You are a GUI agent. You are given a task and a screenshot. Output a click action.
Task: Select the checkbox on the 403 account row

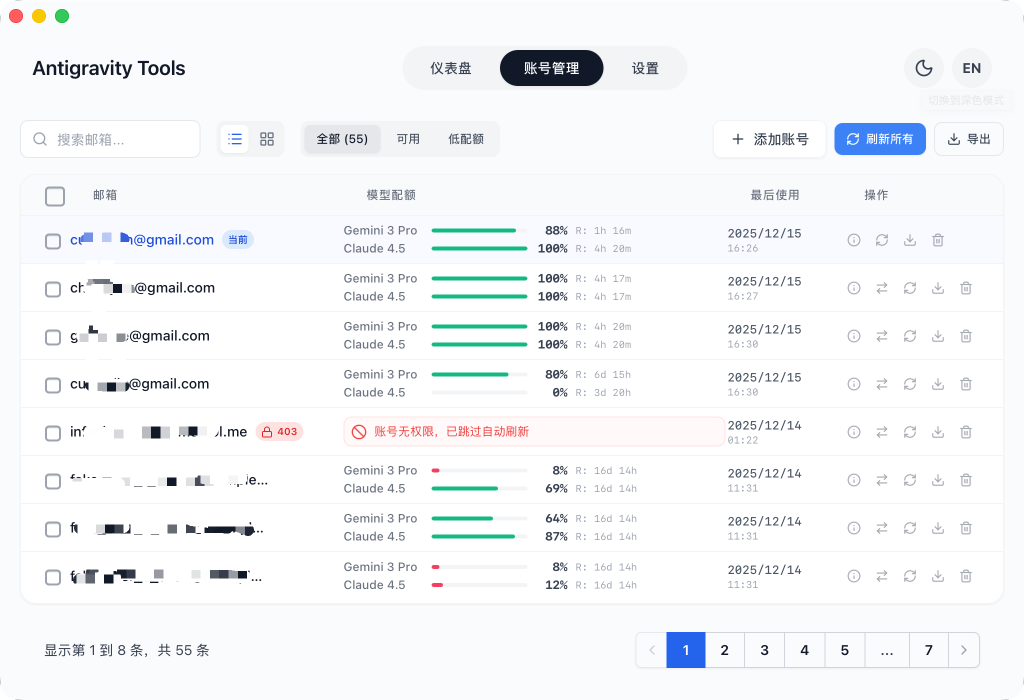pos(53,433)
